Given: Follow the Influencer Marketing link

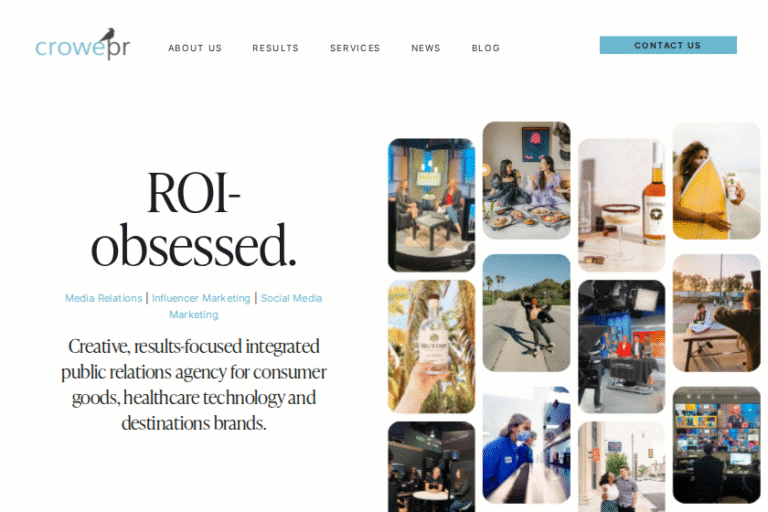Looking at the screenshot, I should tap(201, 298).
